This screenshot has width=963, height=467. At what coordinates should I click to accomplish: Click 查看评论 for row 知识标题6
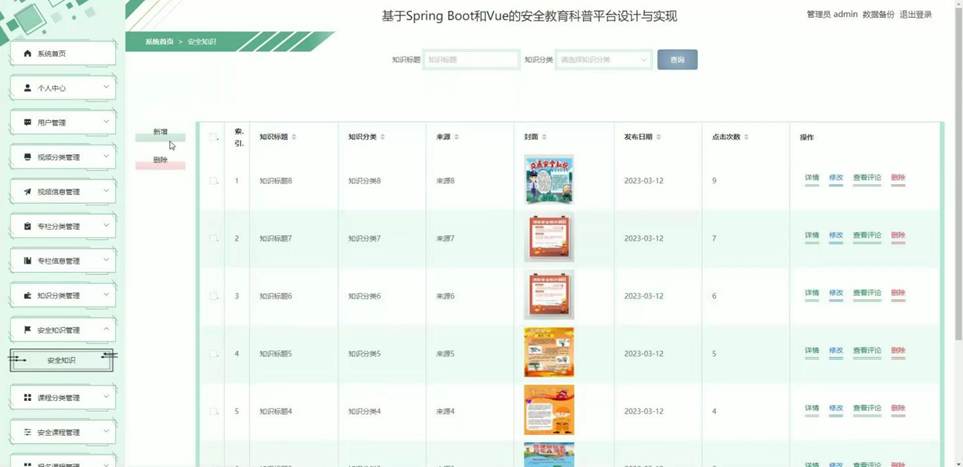tap(867, 294)
